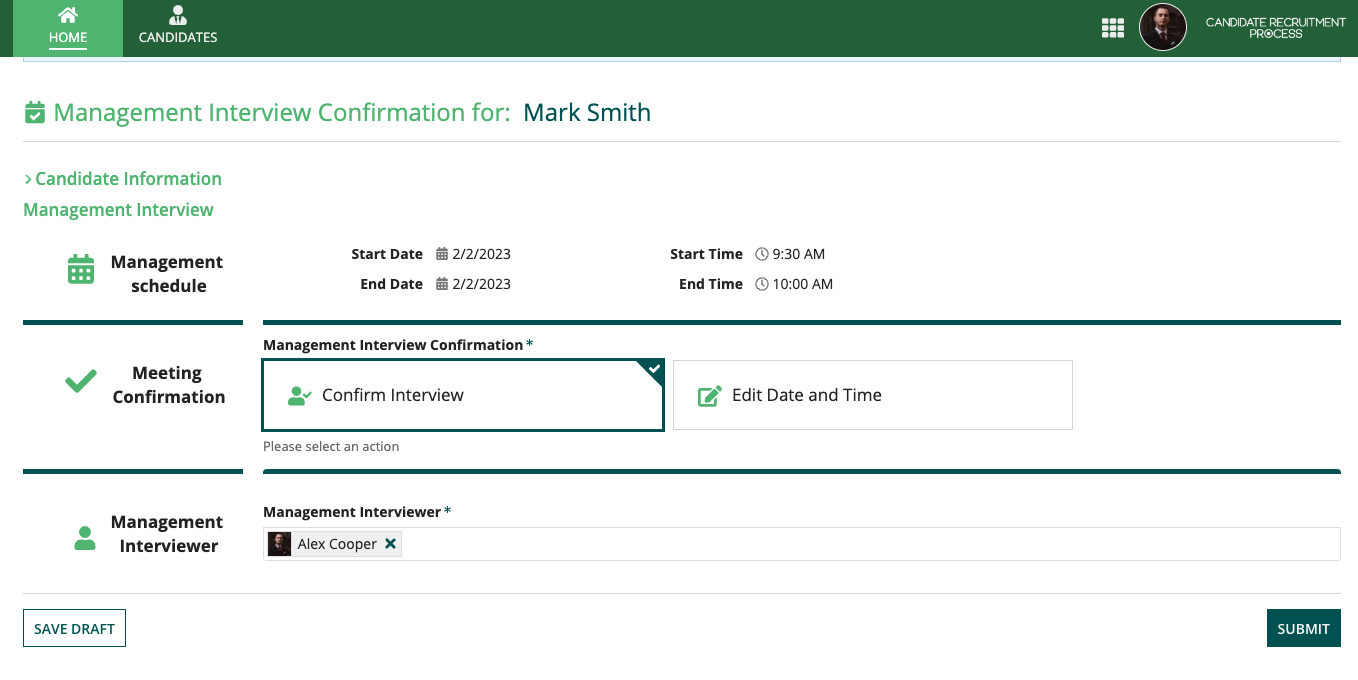The width and height of the screenshot is (1358, 680).
Task: Click Candidate Recruitment Process title
Action: [x=1275, y=28]
